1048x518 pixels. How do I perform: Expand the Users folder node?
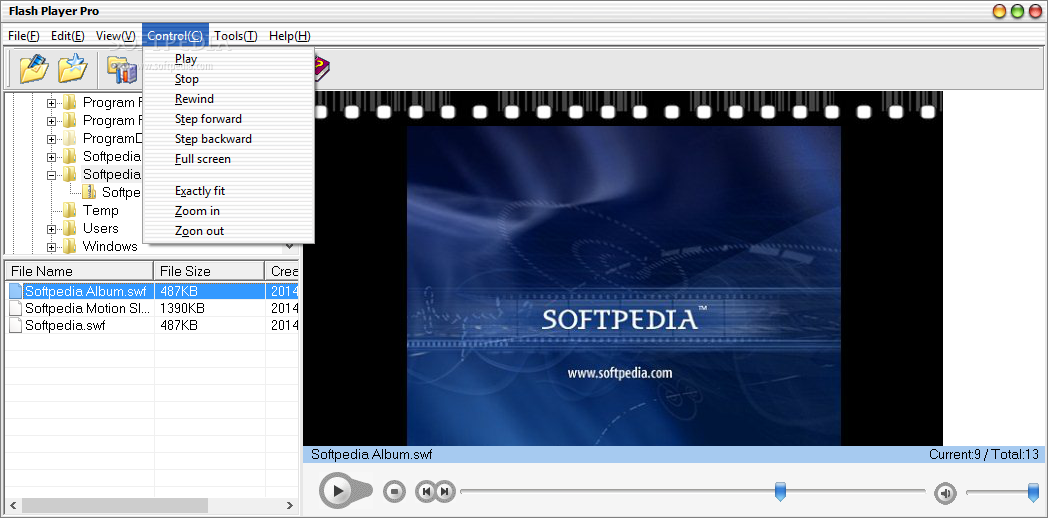pos(51,229)
